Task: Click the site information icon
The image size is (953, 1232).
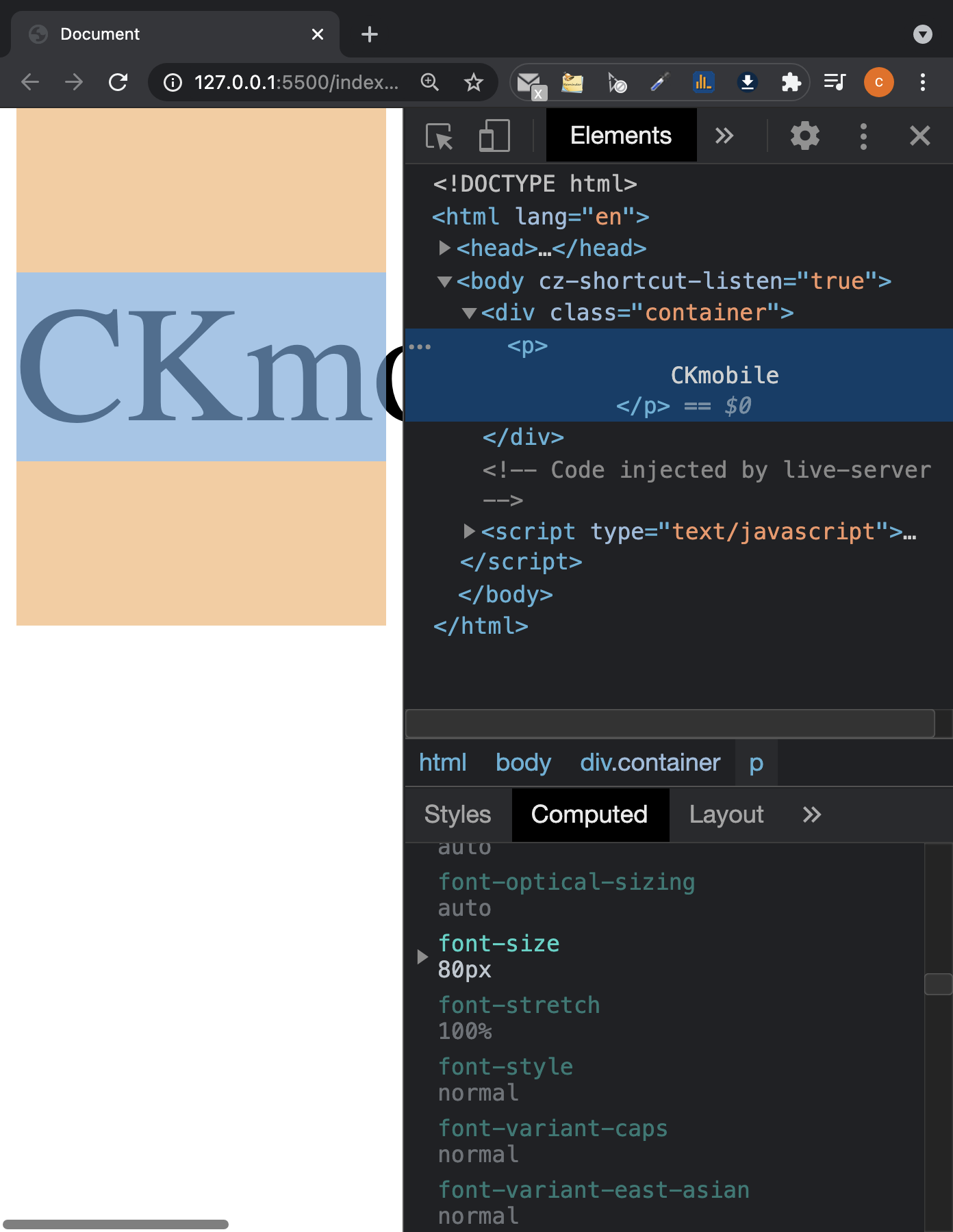Action: pyautogui.click(x=173, y=83)
